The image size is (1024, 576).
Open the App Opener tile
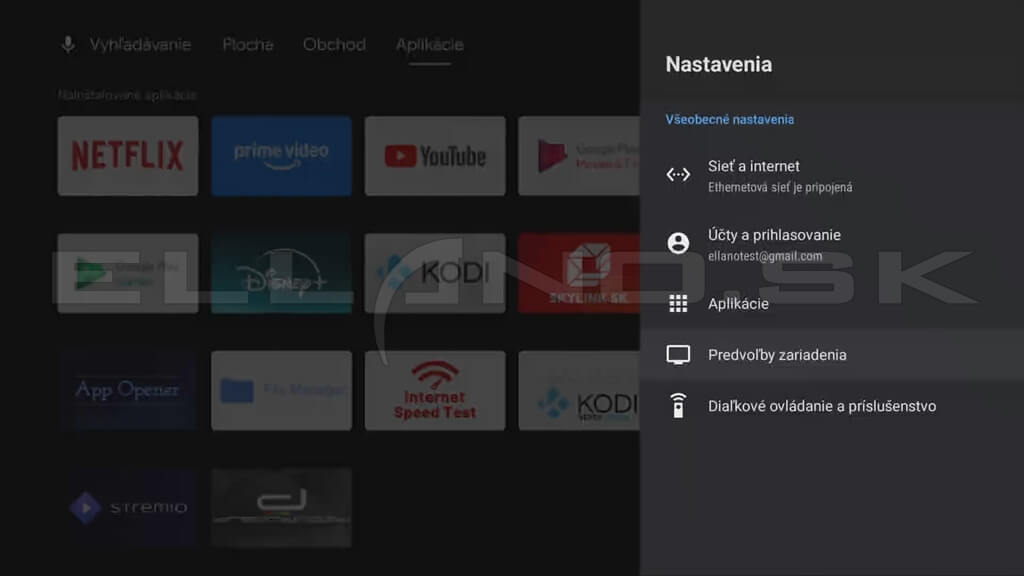(127, 390)
